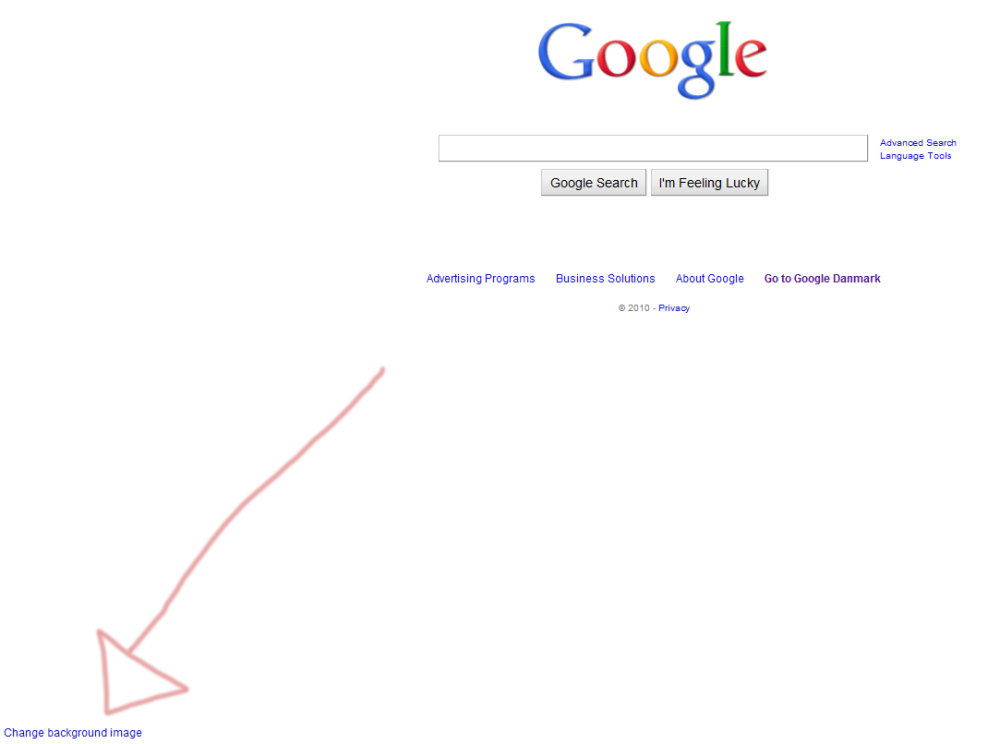Click the © 2010 copyright text
This screenshot has width=1000, height=744.
633,308
